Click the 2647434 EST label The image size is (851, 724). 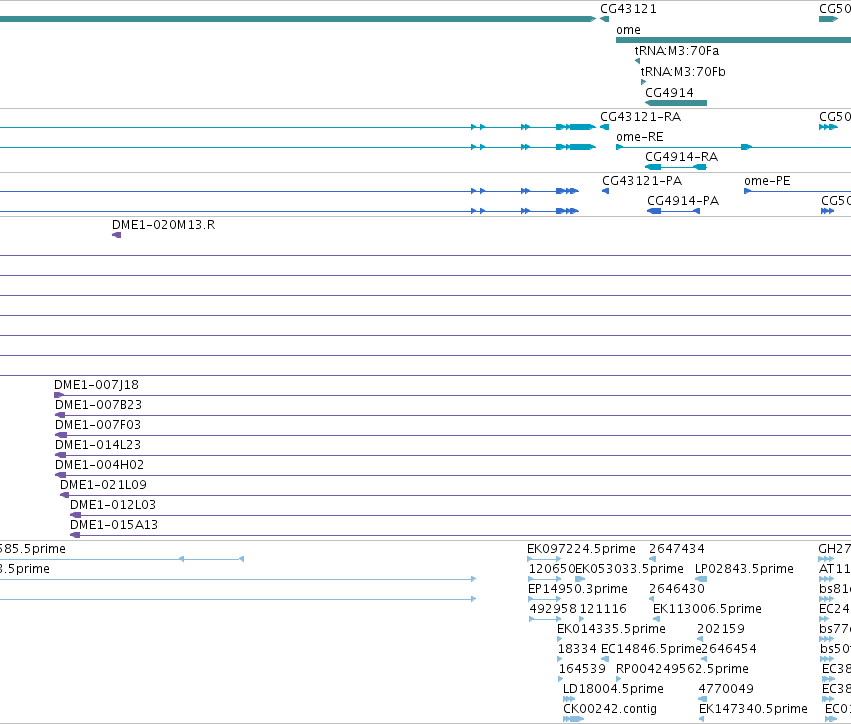tap(677, 549)
